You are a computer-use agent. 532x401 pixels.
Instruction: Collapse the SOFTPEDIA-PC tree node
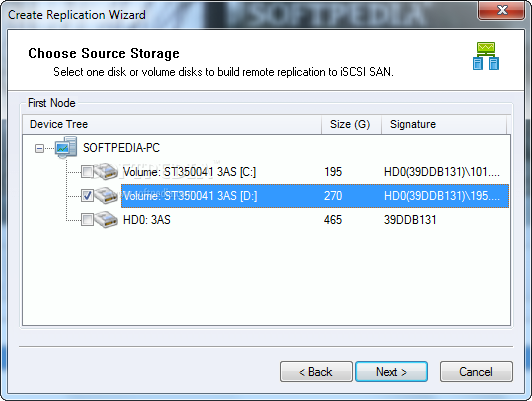coord(39,148)
